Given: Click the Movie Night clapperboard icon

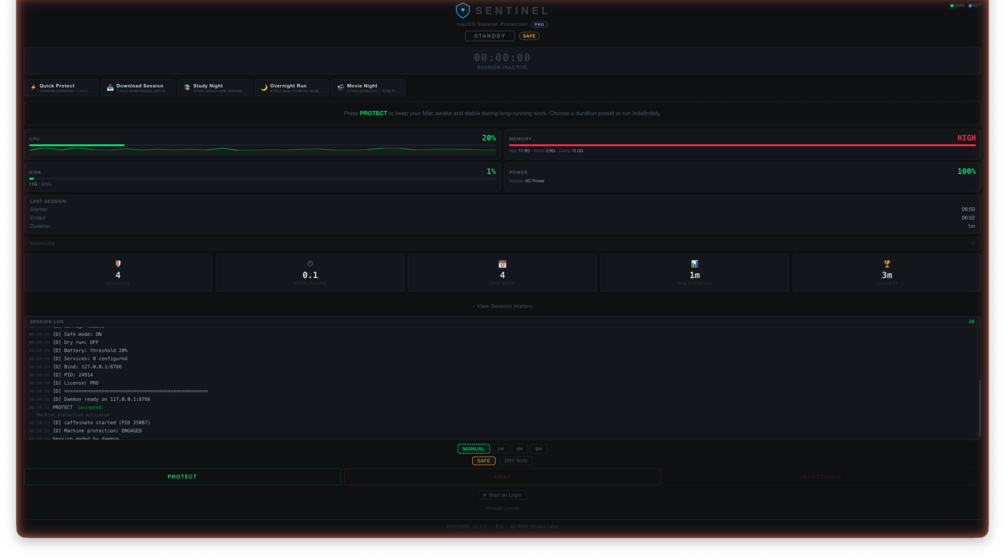Looking at the screenshot, I should [341, 87].
